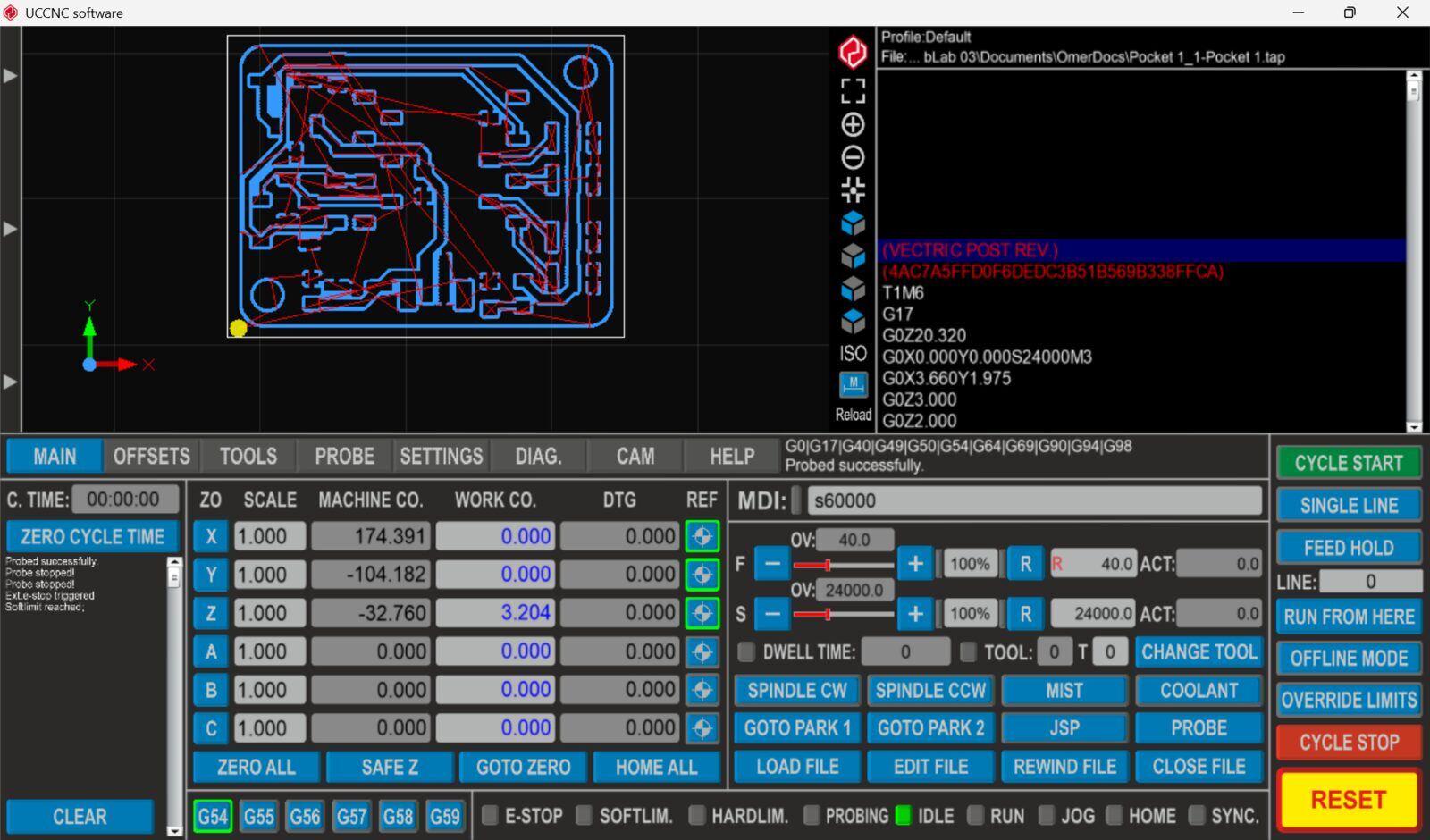Click the MDI input field

point(1034,500)
